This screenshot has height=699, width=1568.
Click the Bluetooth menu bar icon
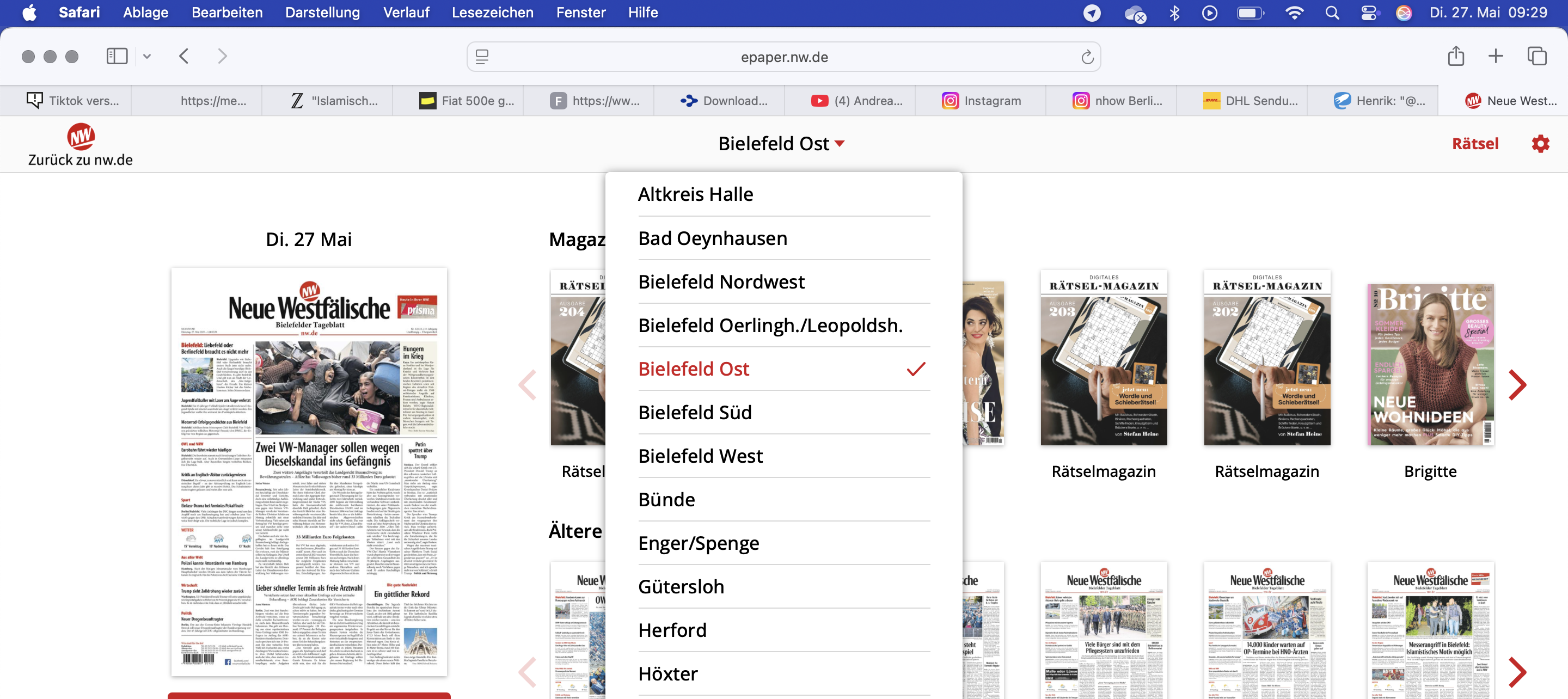click(1174, 13)
